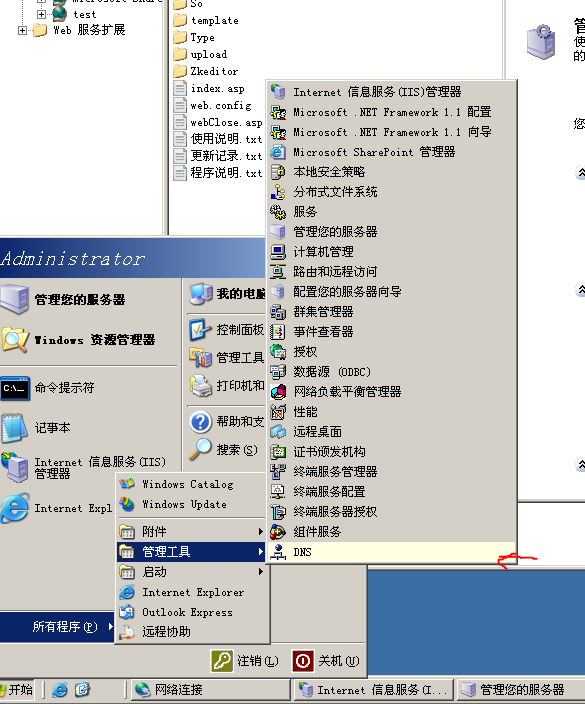Switch to 网络连接 taskbar window
The width and height of the screenshot is (585, 704).
(x=211, y=690)
